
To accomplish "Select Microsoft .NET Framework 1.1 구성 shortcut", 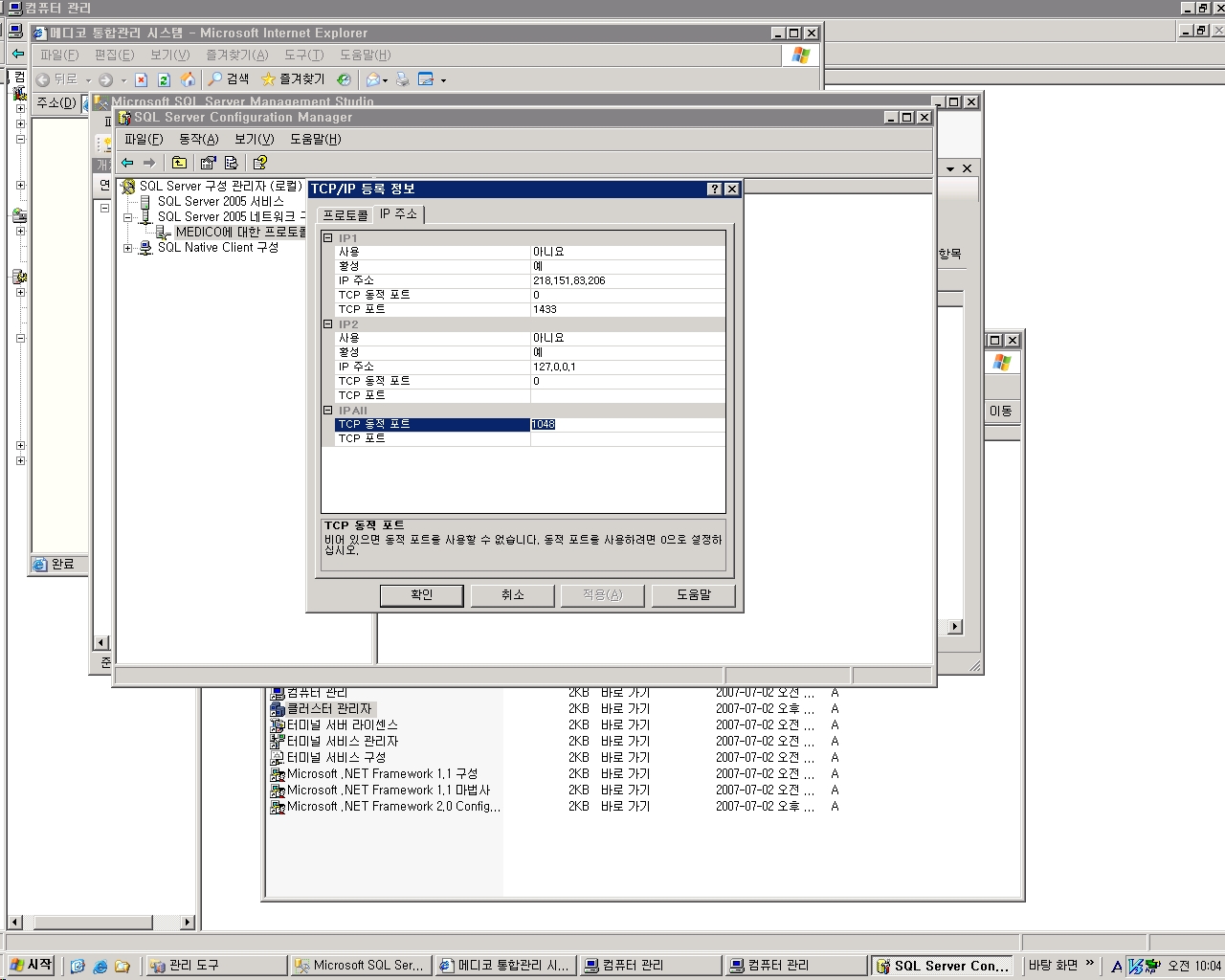I will [374, 774].
